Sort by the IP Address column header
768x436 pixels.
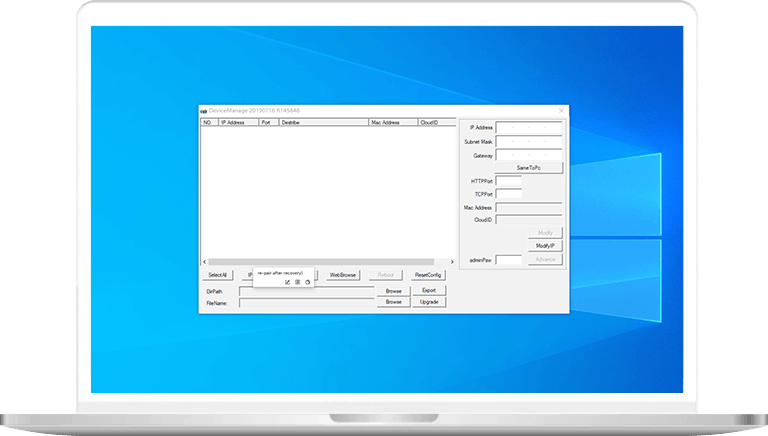239,122
